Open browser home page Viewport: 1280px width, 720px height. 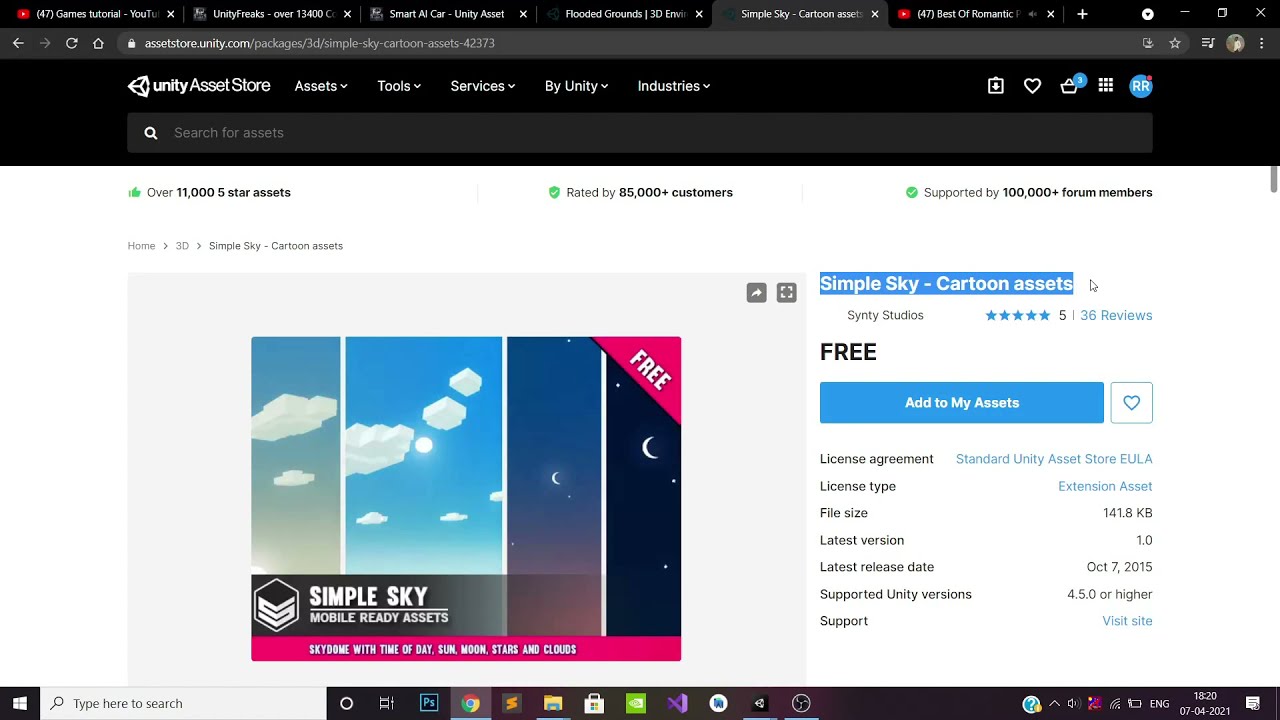pos(98,43)
